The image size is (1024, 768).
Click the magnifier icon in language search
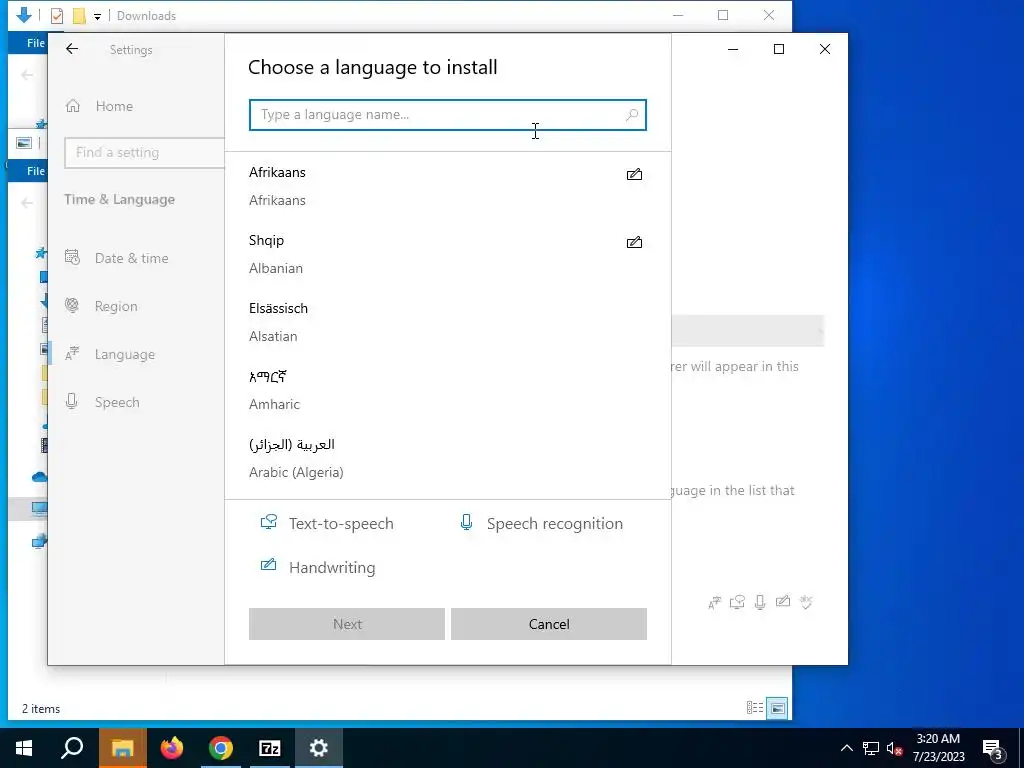point(632,115)
